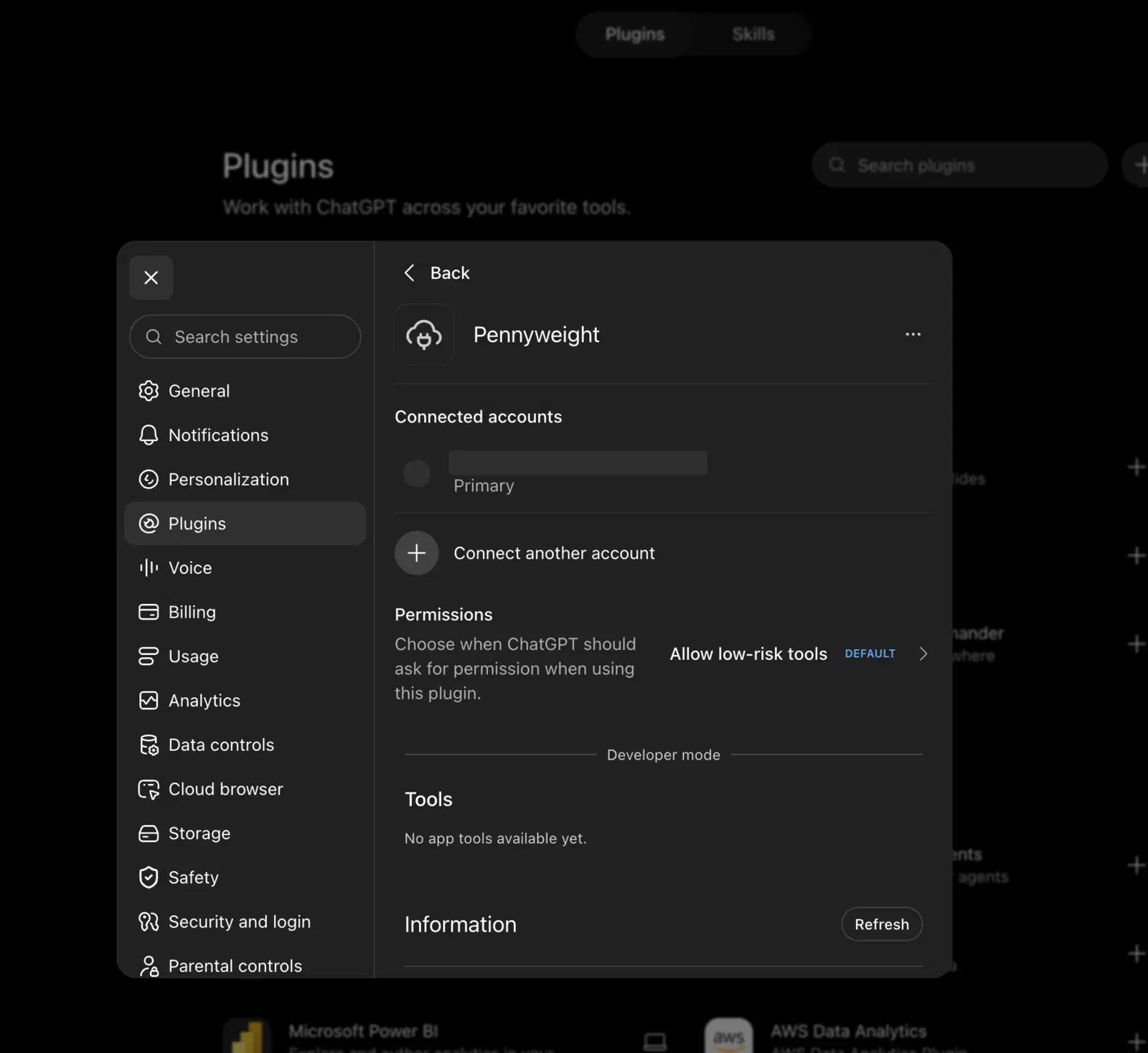Close the settings dialog with the X

tap(151, 278)
